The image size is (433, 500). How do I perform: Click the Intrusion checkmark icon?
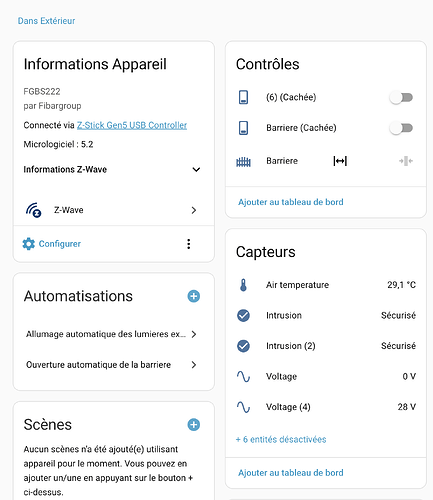click(243, 315)
